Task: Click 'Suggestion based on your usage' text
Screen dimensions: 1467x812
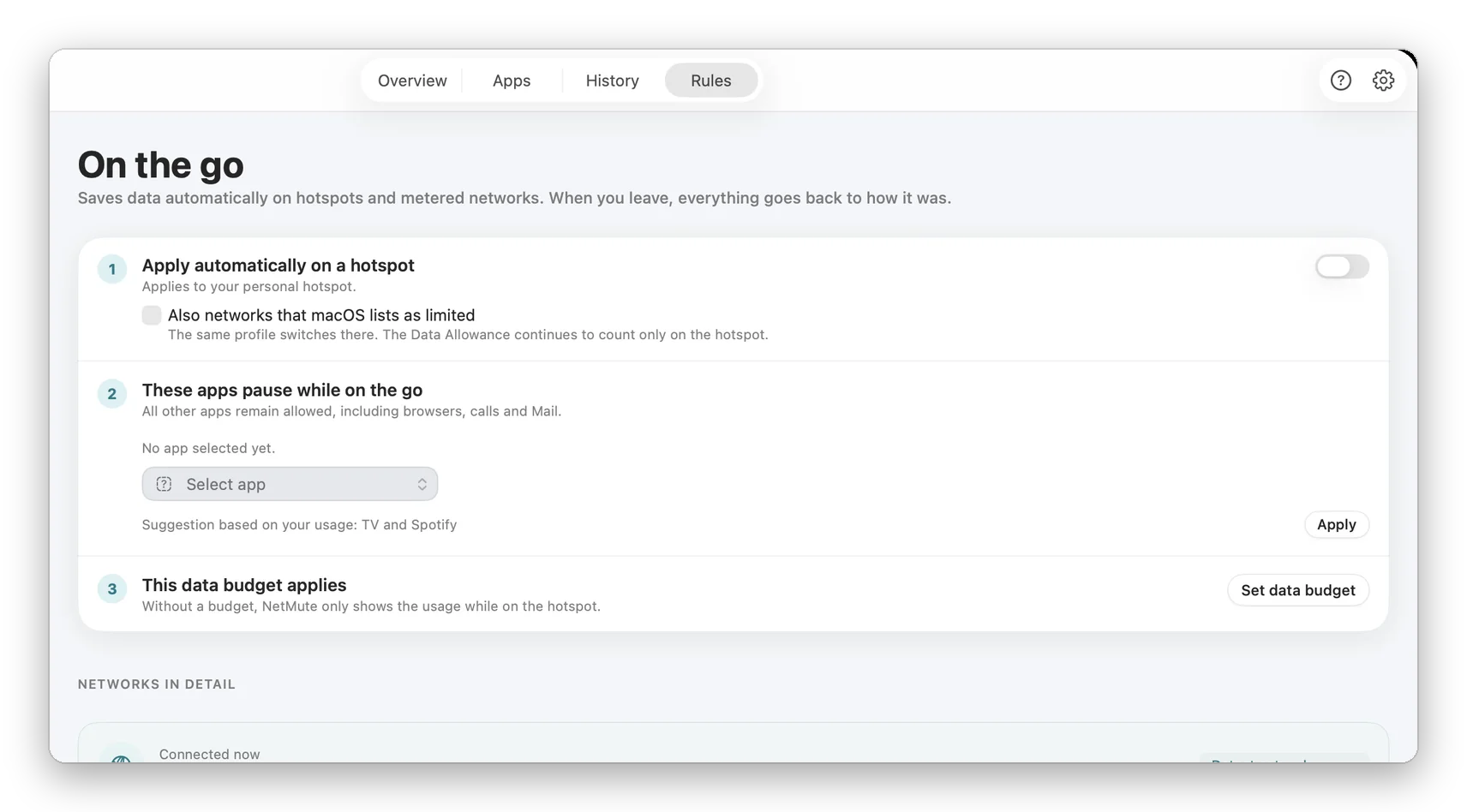Action: click(x=299, y=524)
